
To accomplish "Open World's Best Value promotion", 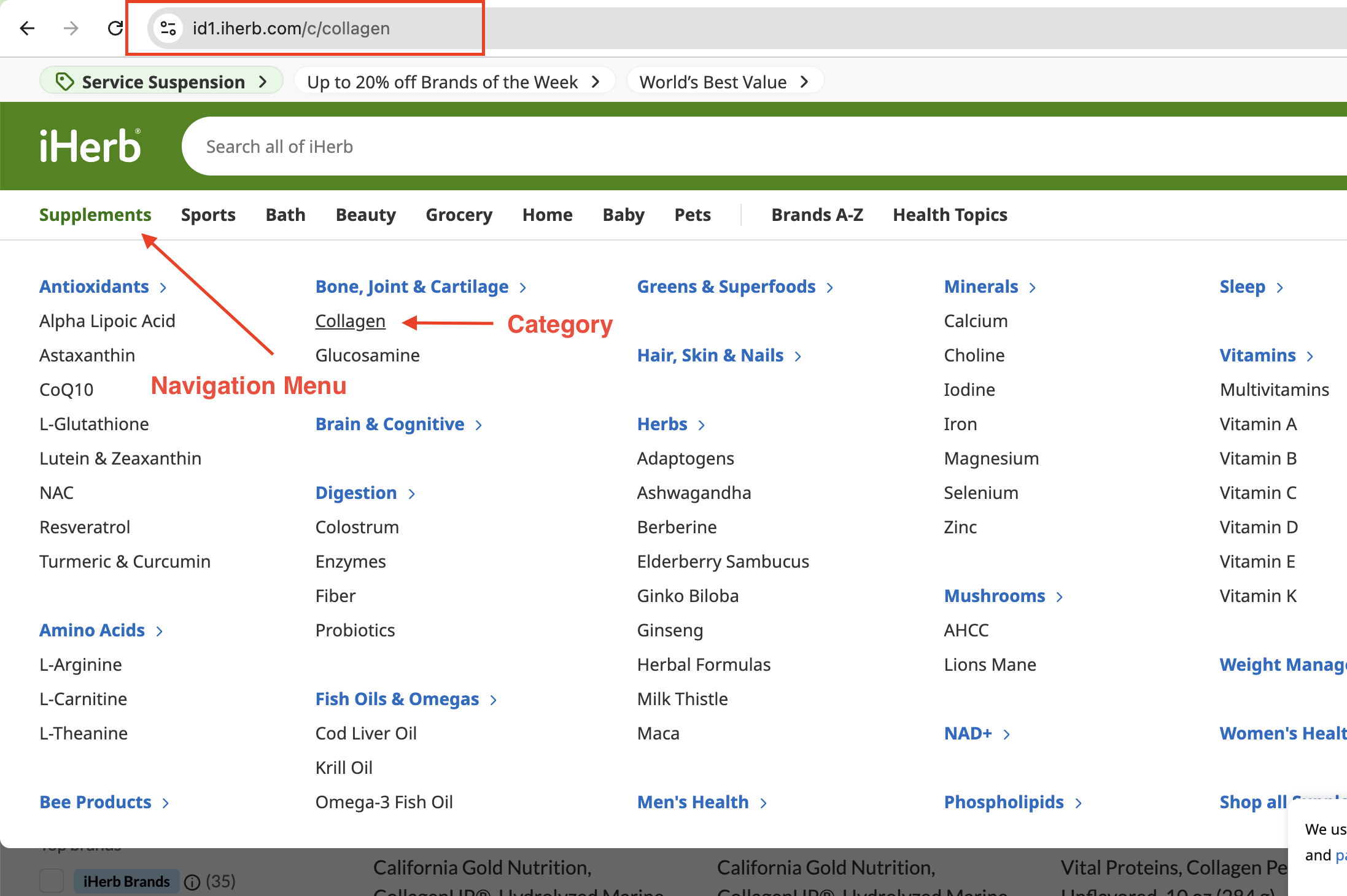I will click(724, 81).
